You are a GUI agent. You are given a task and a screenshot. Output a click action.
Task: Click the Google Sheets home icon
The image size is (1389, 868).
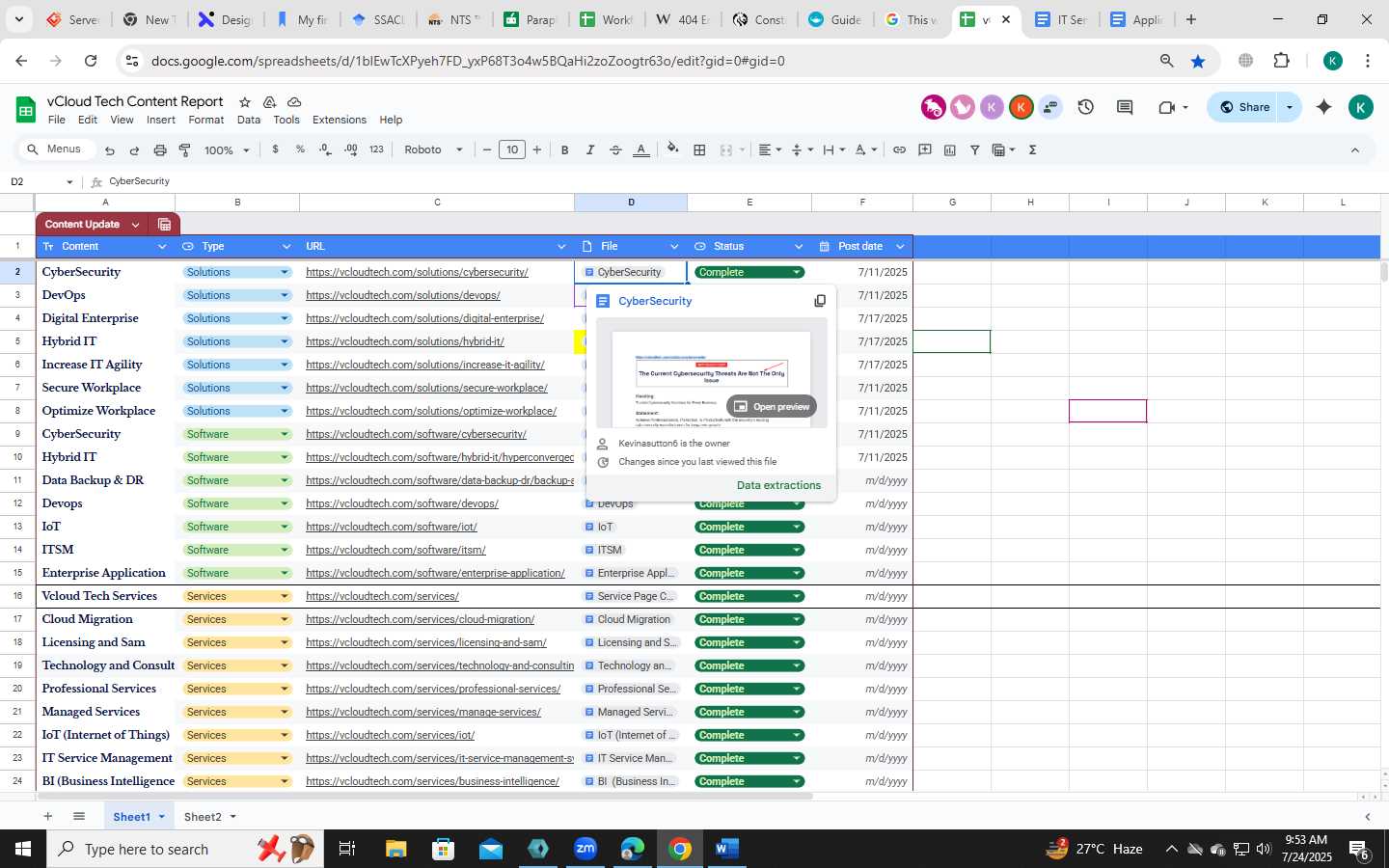point(26,109)
